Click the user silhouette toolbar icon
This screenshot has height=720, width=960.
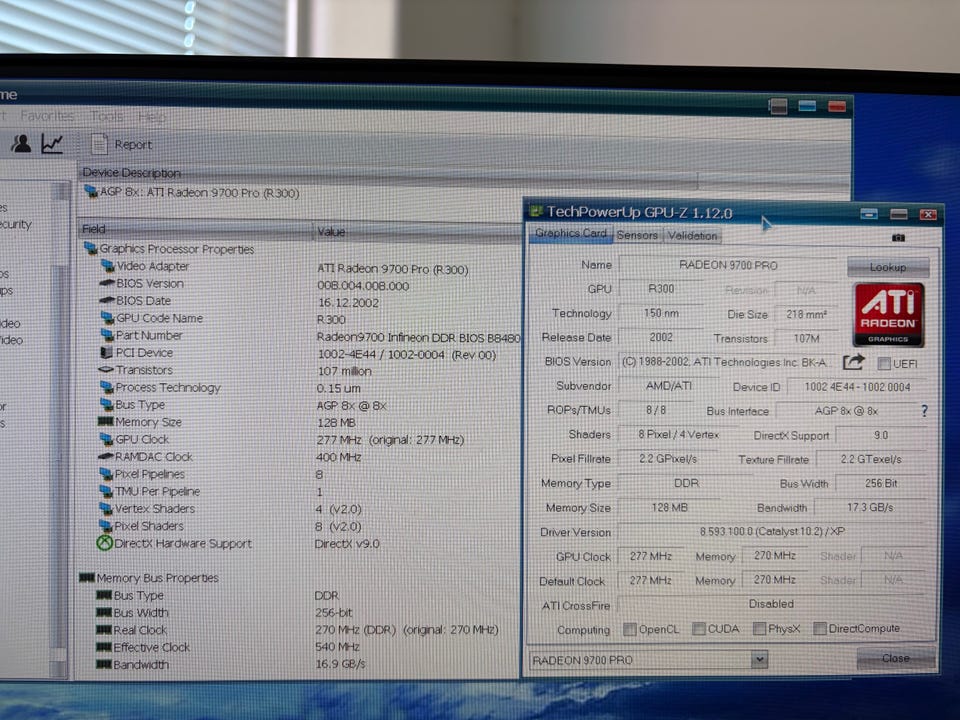click(x=21, y=144)
